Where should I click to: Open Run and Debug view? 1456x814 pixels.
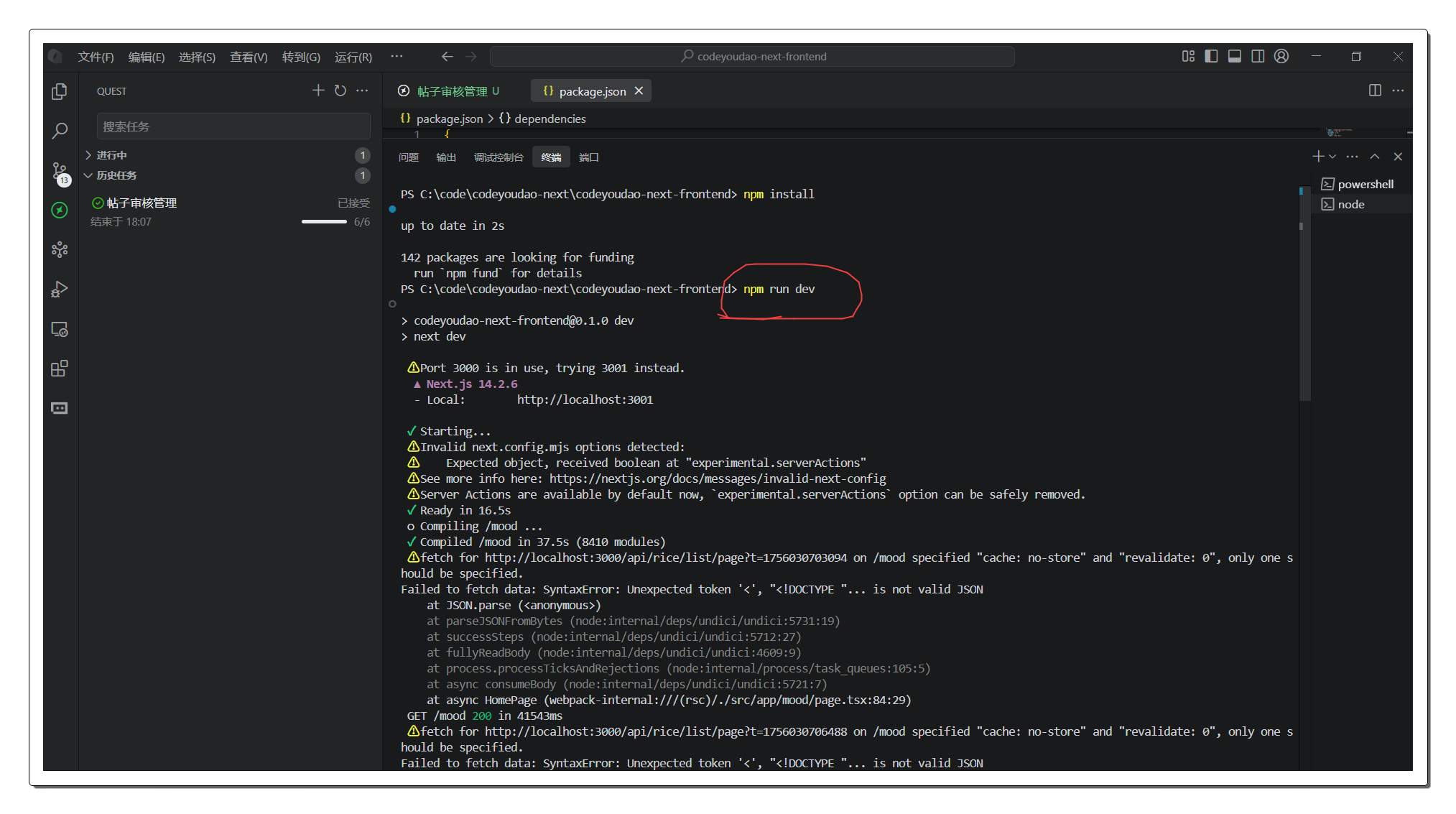[60, 289]
